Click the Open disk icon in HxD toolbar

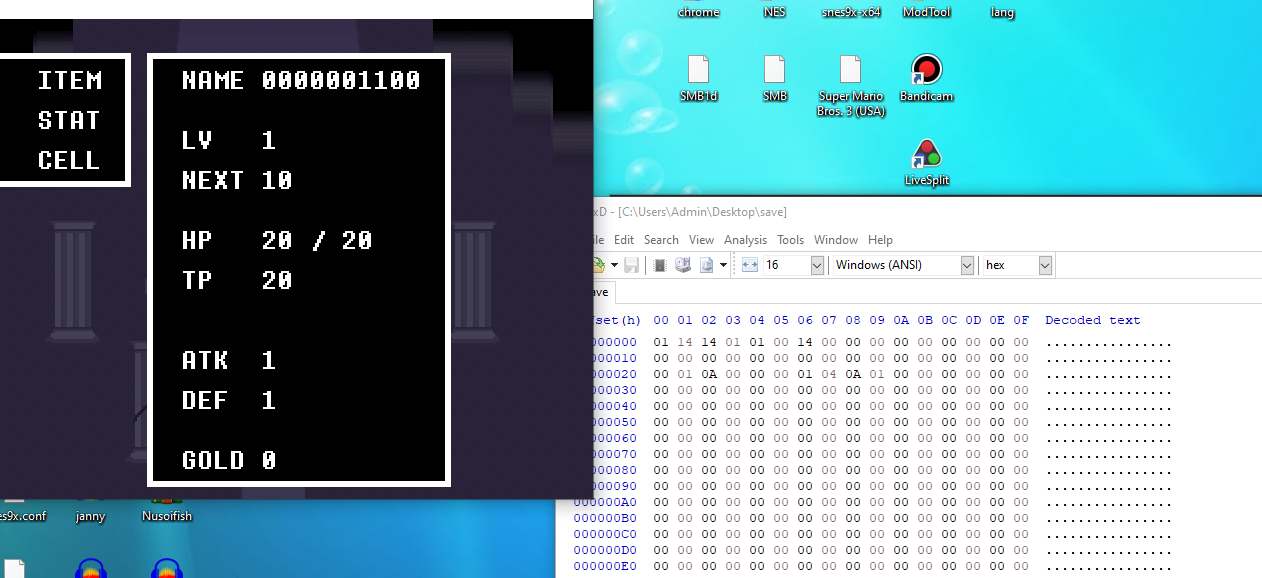pyautogui.click(x=683, y=265)
